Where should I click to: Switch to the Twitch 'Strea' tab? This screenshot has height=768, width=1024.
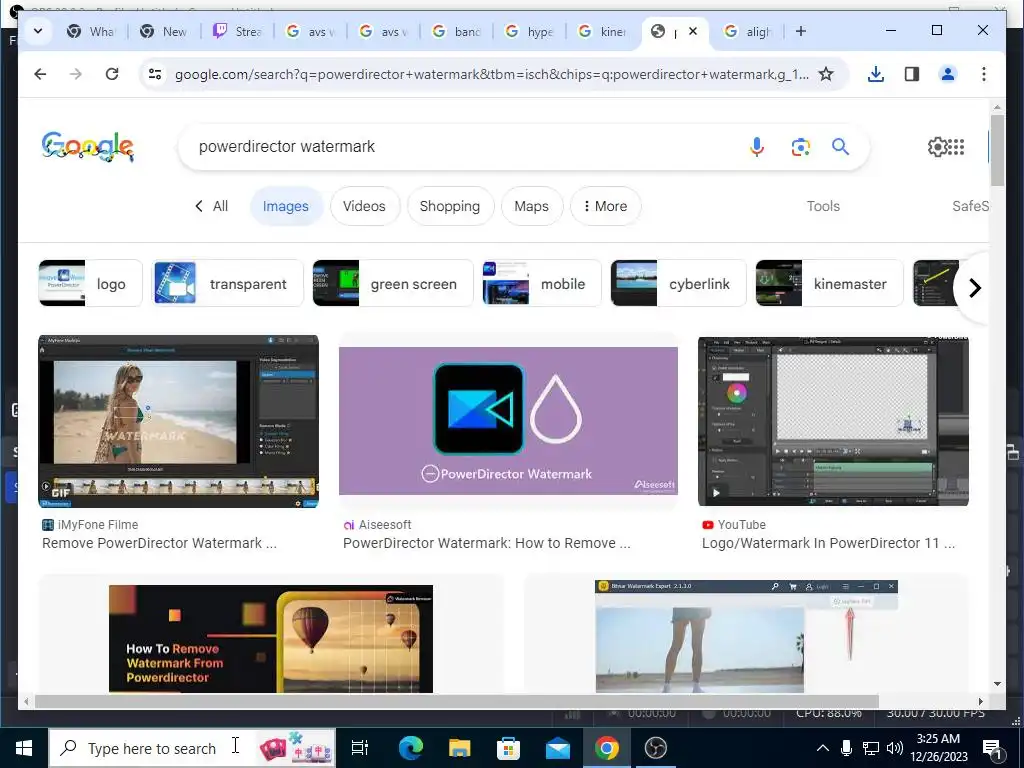pyautogui.click(x=237, y=31)
